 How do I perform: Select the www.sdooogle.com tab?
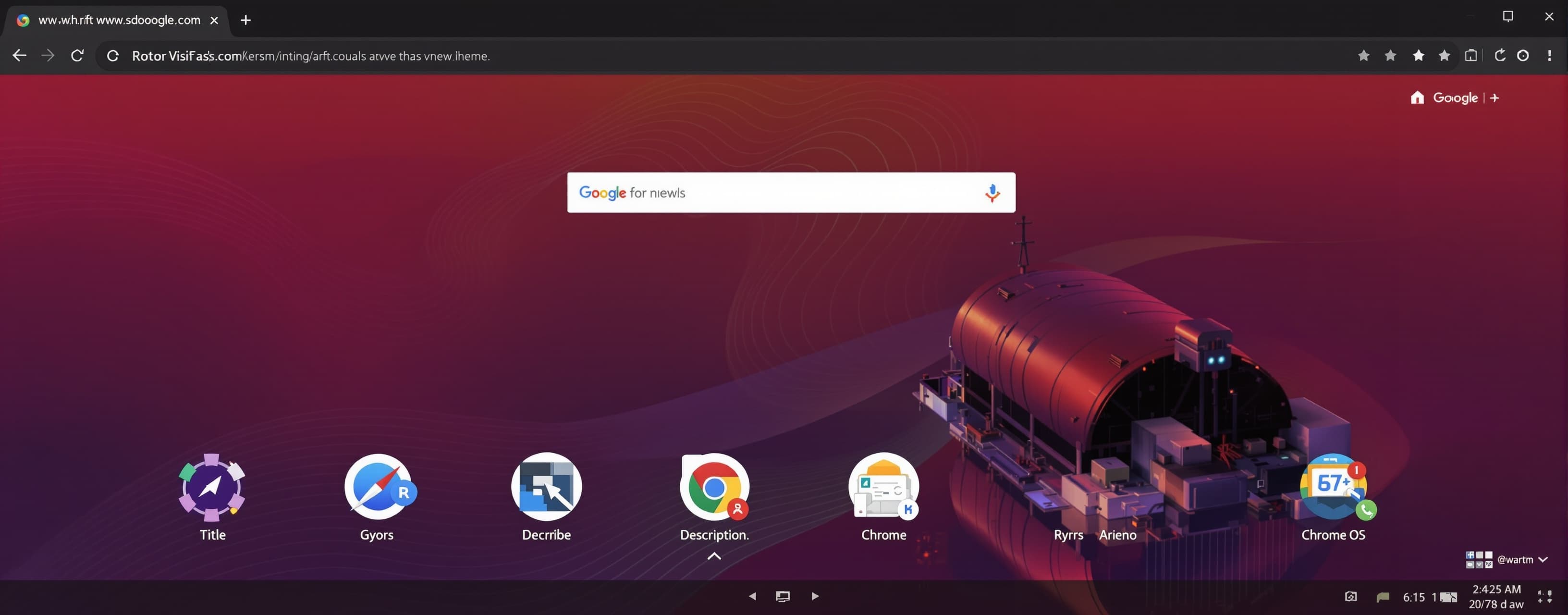118,20
